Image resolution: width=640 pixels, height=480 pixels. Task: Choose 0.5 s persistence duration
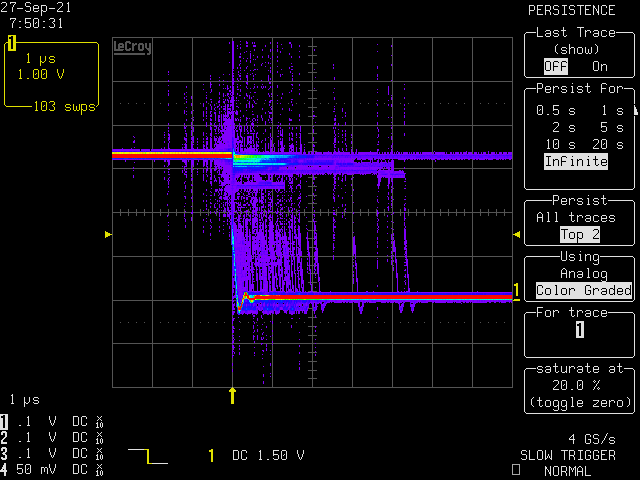pos(548,110)
